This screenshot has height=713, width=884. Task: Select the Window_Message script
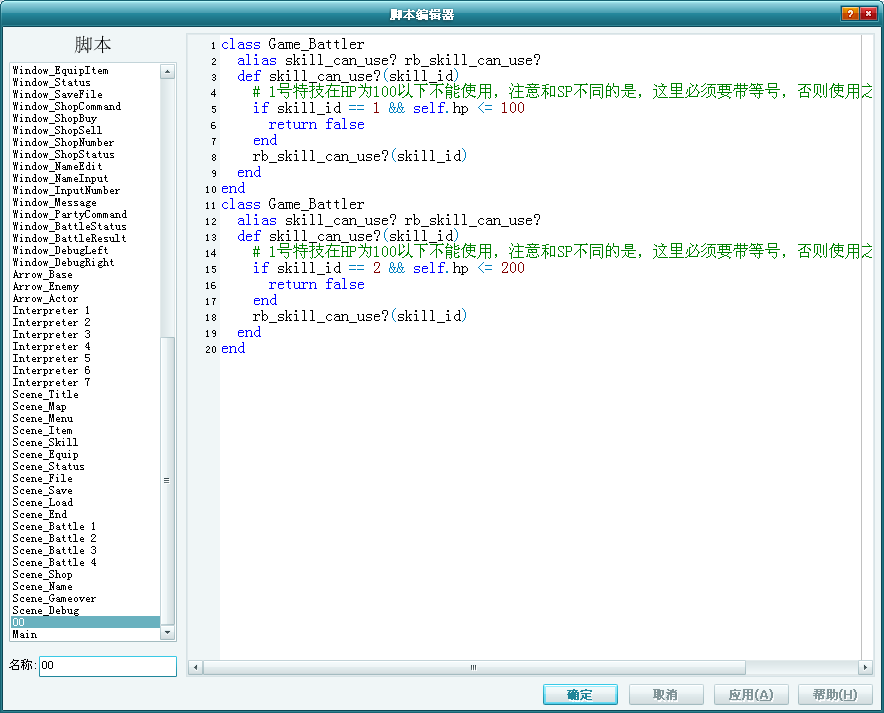click(85, 202)
